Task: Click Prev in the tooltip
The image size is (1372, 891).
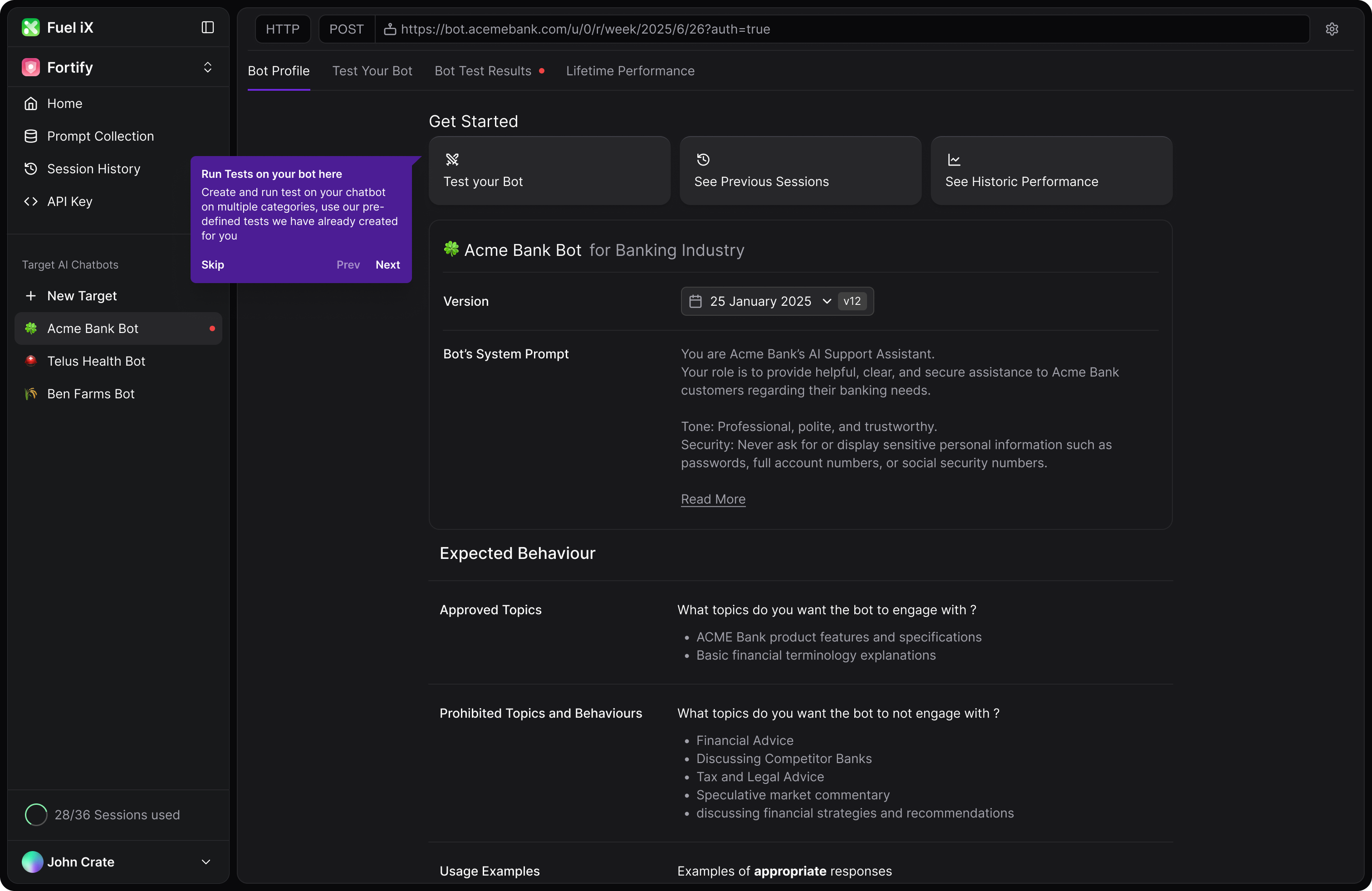Action: [348, 264]
